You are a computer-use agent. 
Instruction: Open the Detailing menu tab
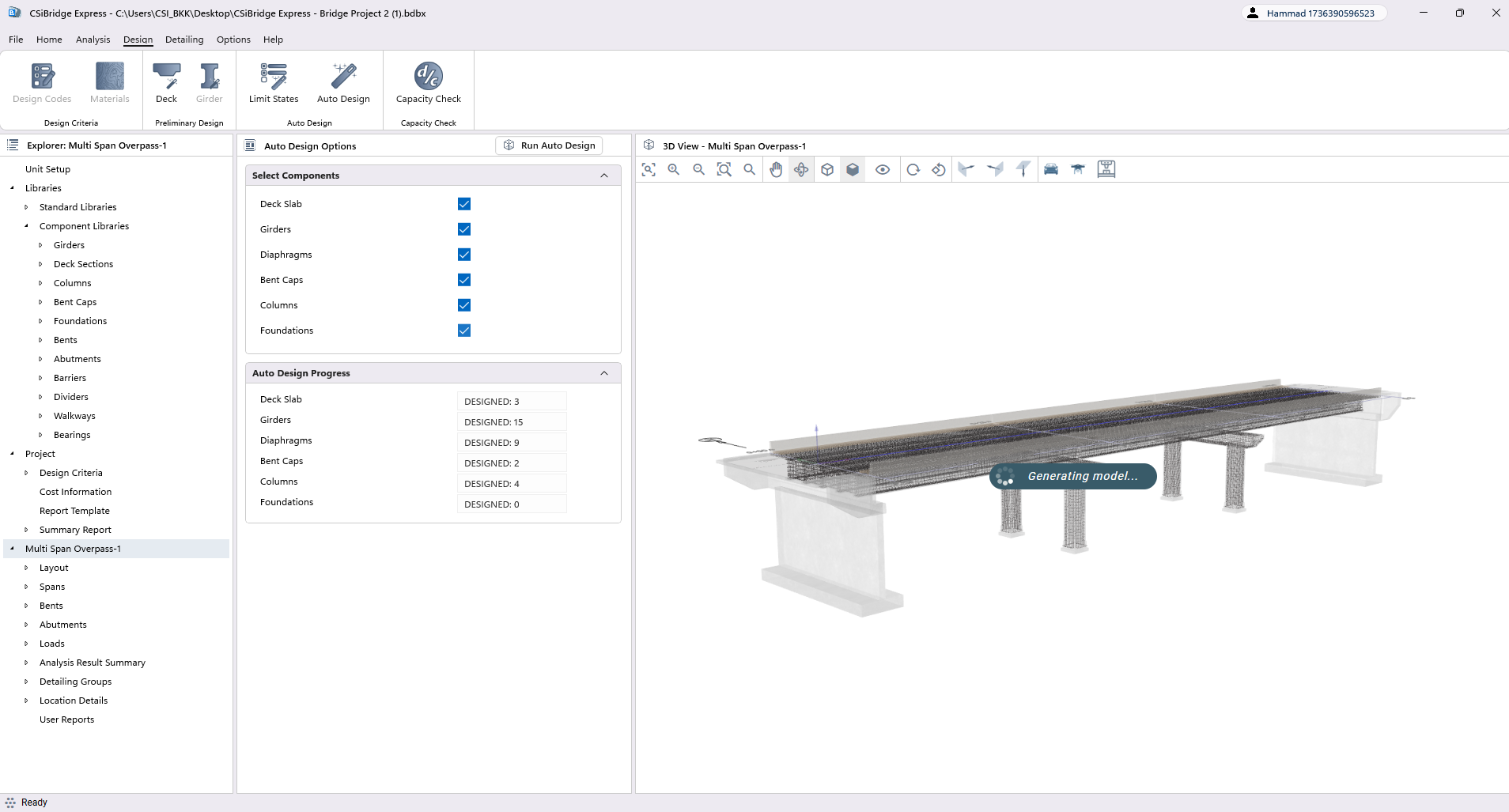click(184, 40)
